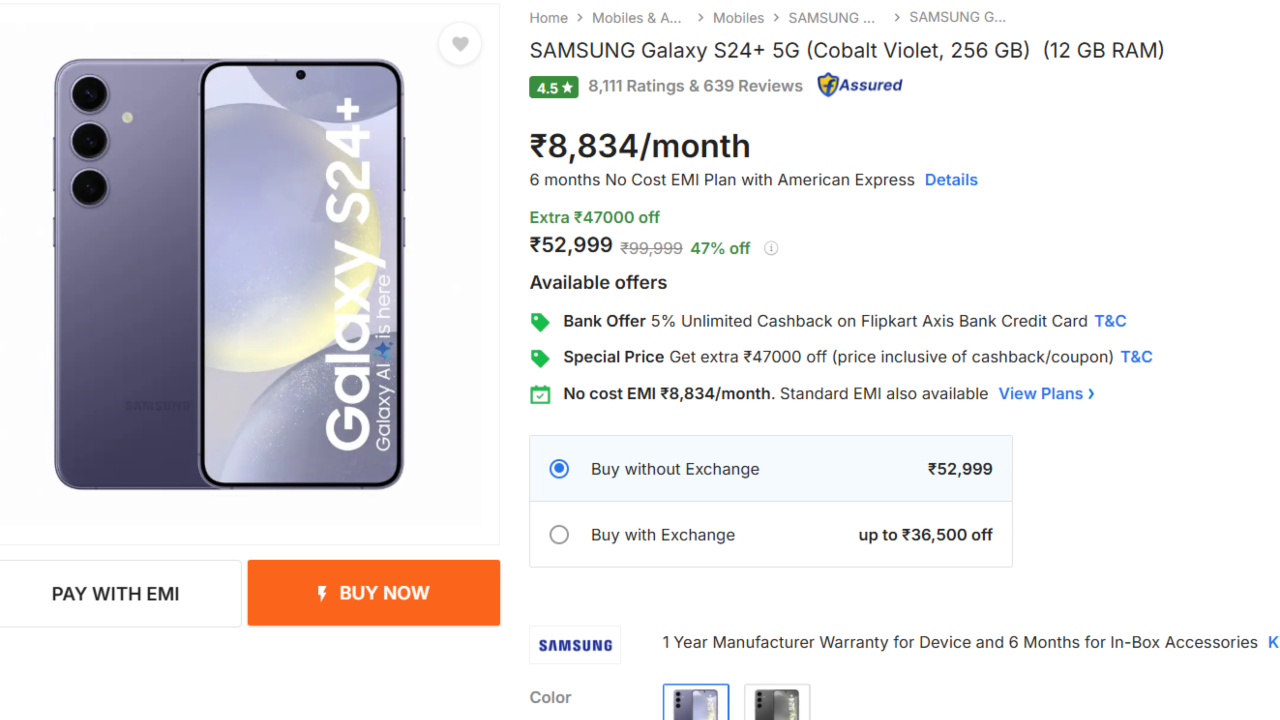Viewport: 1280px width, 720px height.
Task: Click the PAY WITH EMI button
Action: pyautogui.click(x=116, y=594)
